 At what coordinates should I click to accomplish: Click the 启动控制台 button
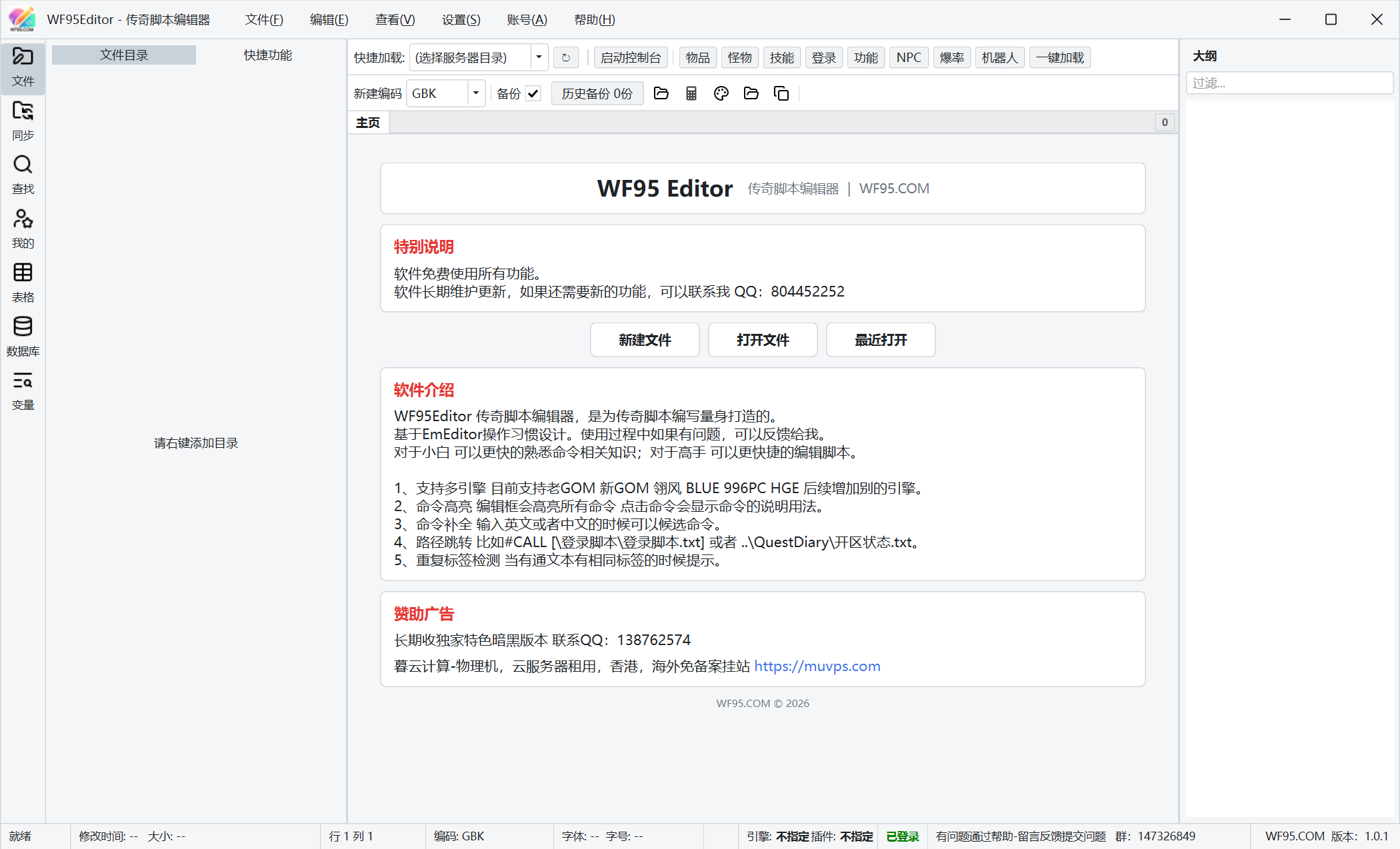(631, 58)
